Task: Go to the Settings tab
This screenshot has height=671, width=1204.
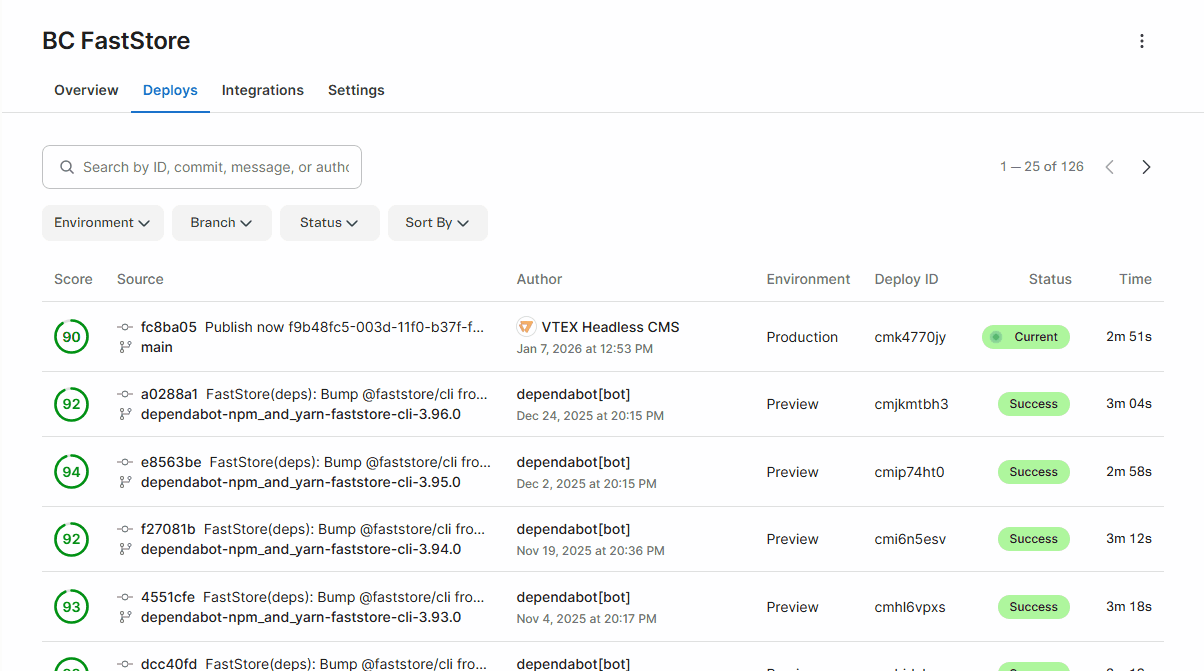Action: [x=356, y=90]
